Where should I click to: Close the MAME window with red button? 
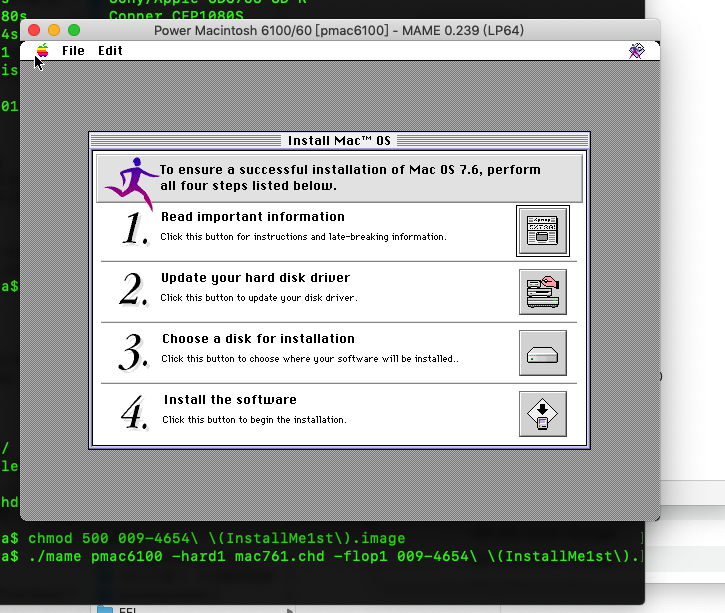[x=34, y=30]
